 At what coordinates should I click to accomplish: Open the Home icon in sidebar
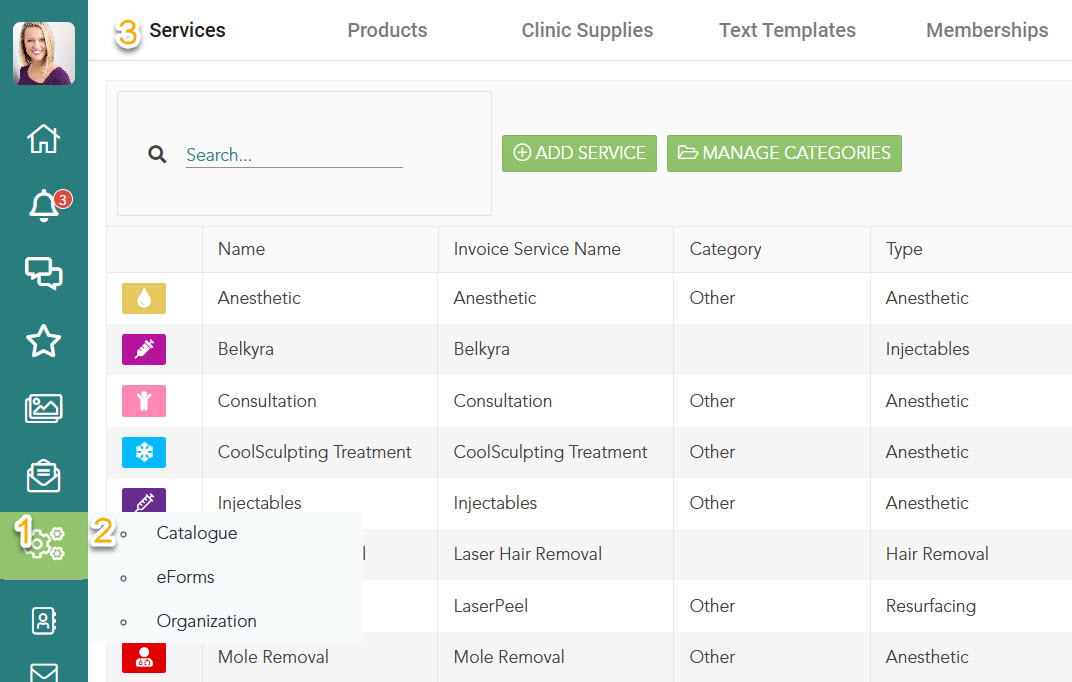click(43, 139)
